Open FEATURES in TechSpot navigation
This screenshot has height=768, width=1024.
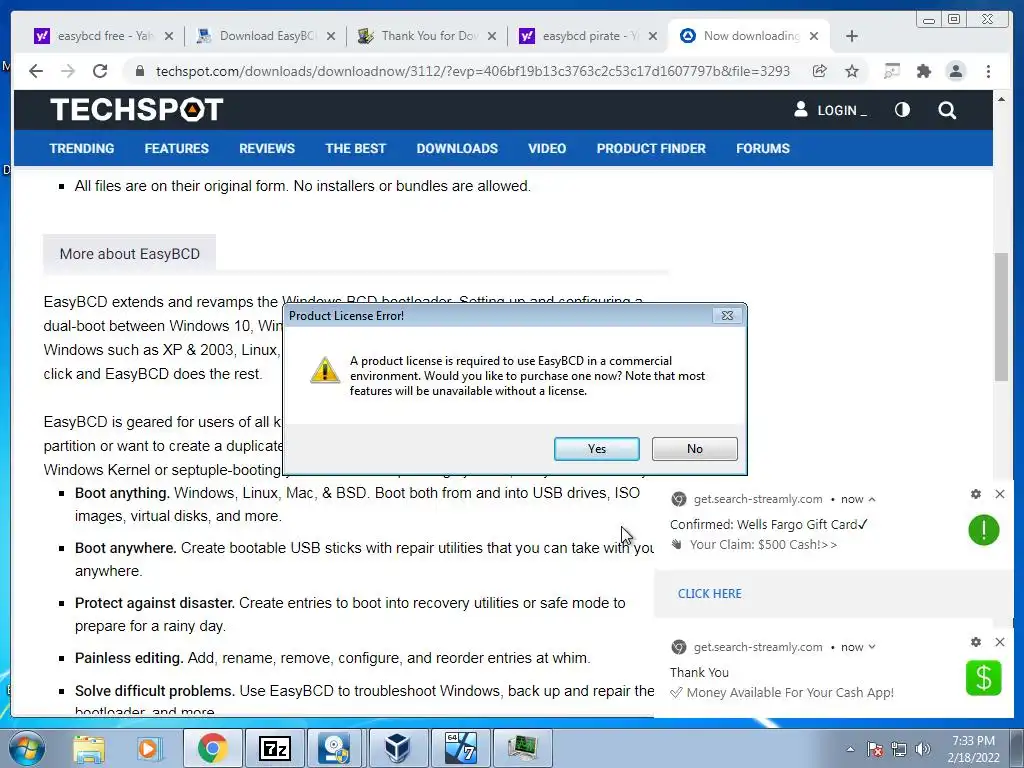tap(176, 148)
